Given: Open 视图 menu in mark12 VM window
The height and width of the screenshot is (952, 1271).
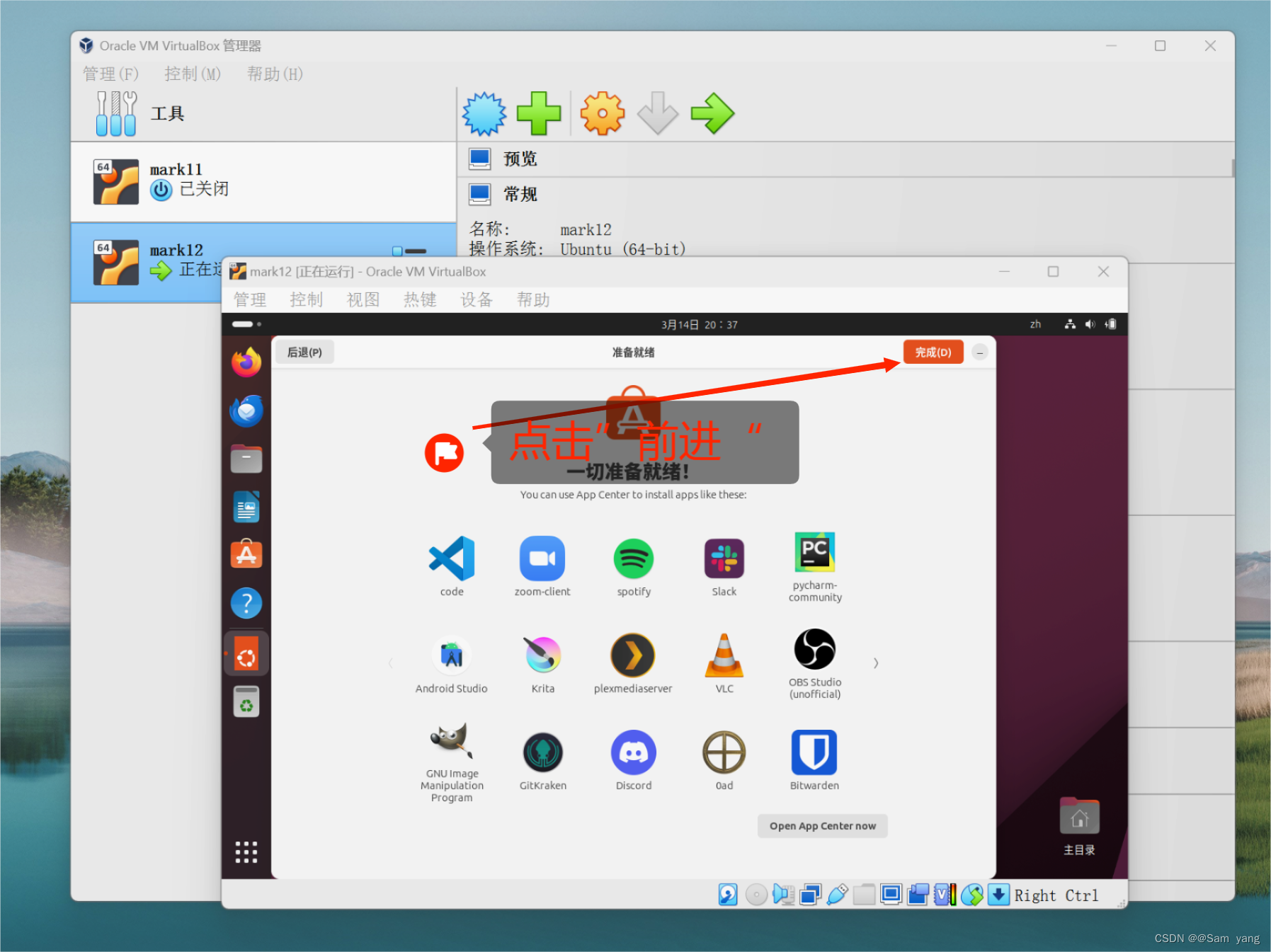Looking at the screenshot, I should (x=363, y=300).
